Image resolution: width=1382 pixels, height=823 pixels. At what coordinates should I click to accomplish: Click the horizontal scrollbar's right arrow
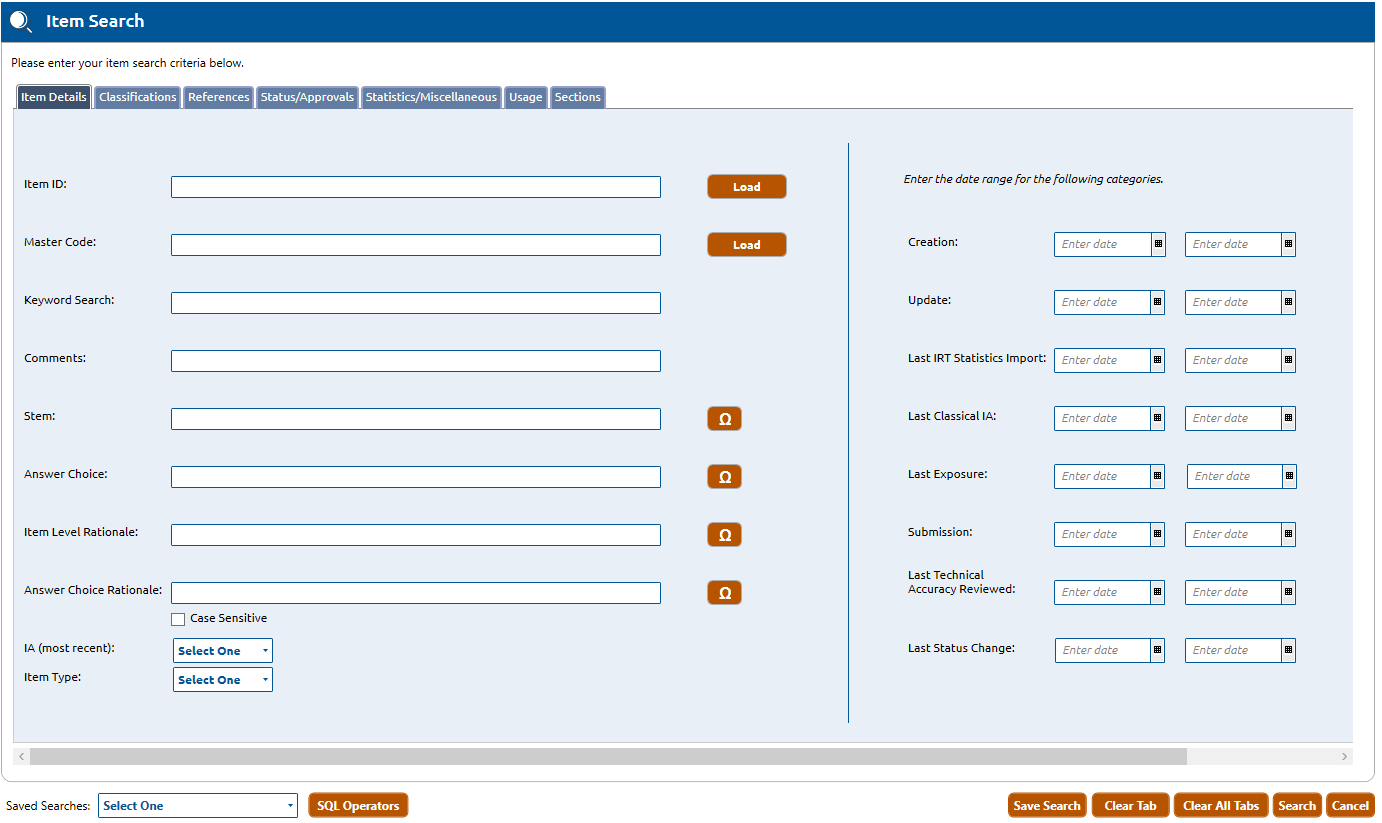[1345, 757]
